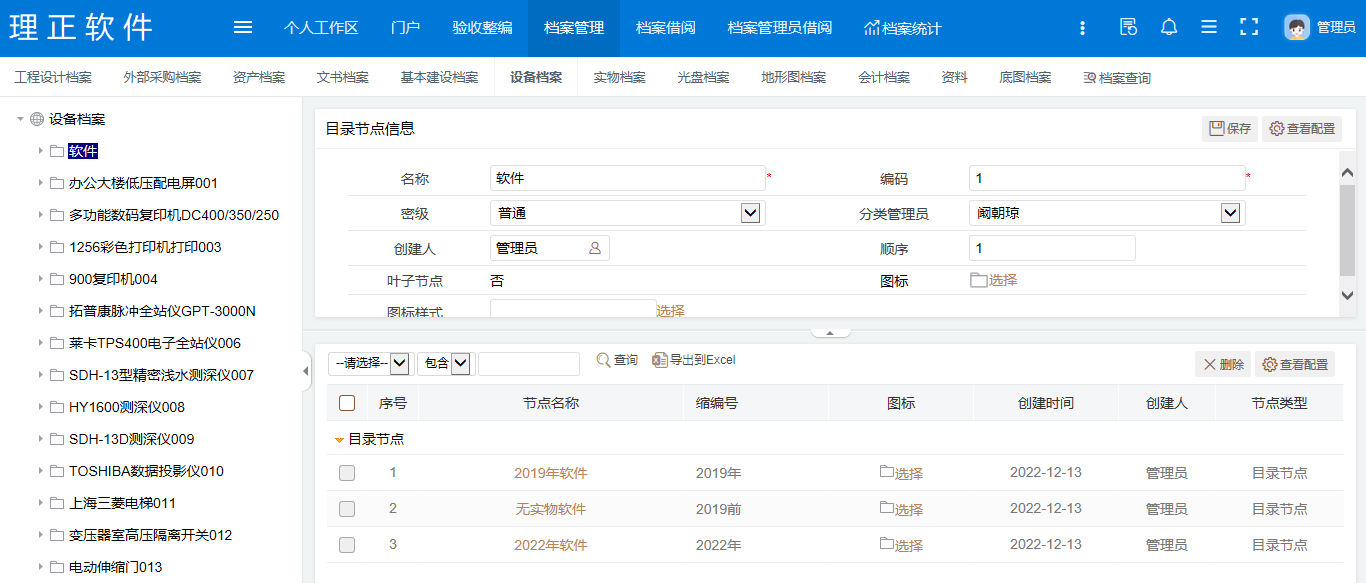
Task: Open the 会计档案 tab
Action: [883, 77]
